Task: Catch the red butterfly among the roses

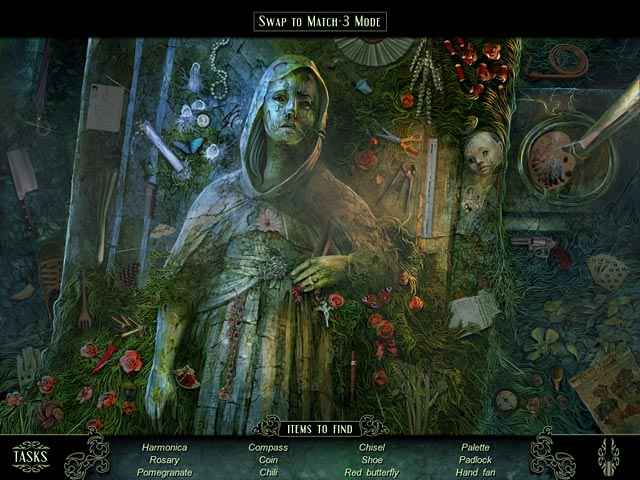Action: pyautogui.click(x=378, y=299)
